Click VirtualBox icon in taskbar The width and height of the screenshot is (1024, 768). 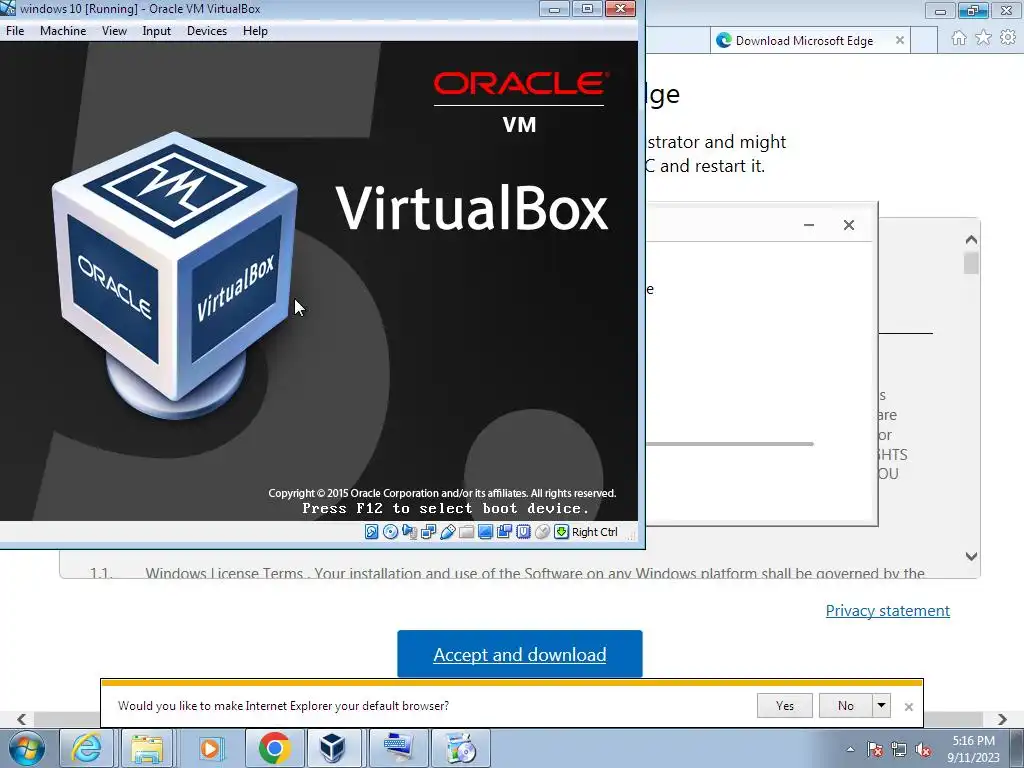[332, 748]
